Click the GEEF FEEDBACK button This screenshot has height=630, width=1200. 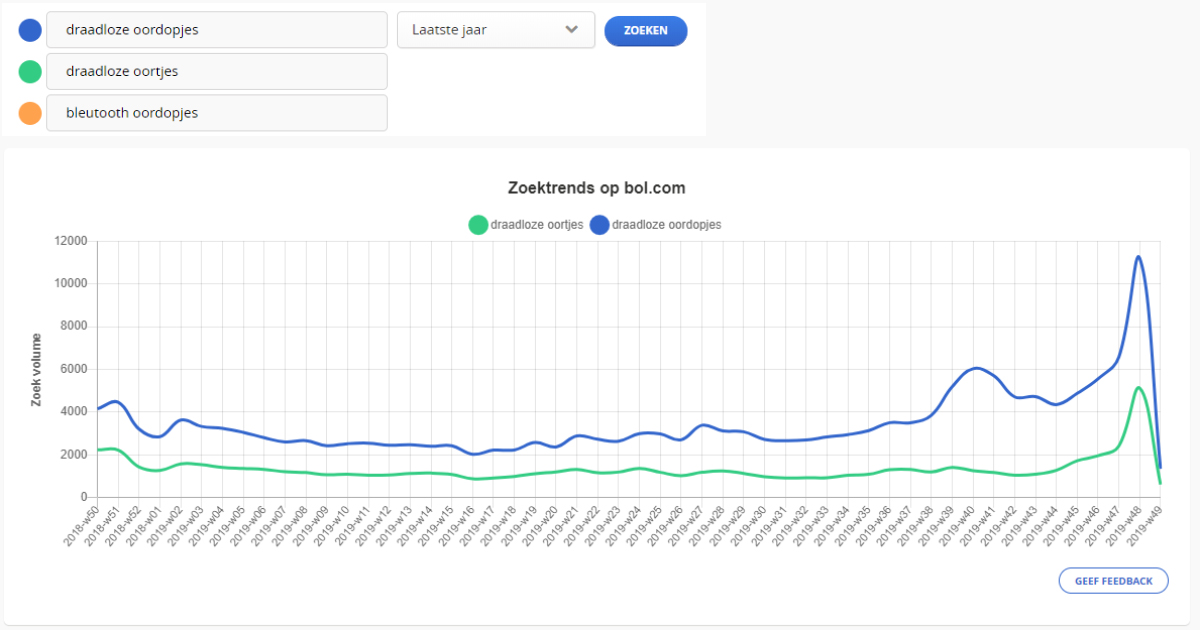pyautogui.click(x=1113, y=581)
